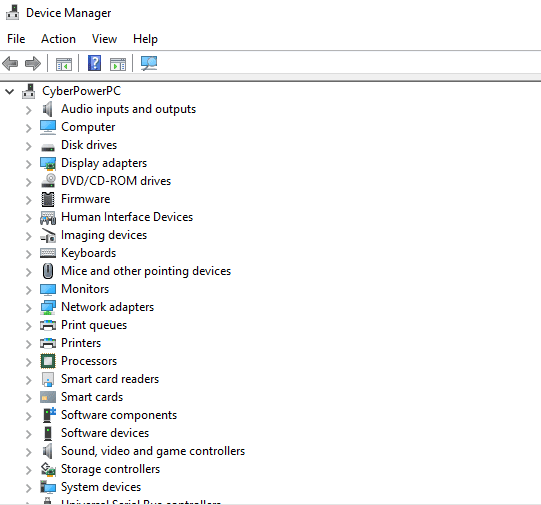Select Human Interface Devices label
Viewport: 541px width, 505px height.
tap(127, 217)
